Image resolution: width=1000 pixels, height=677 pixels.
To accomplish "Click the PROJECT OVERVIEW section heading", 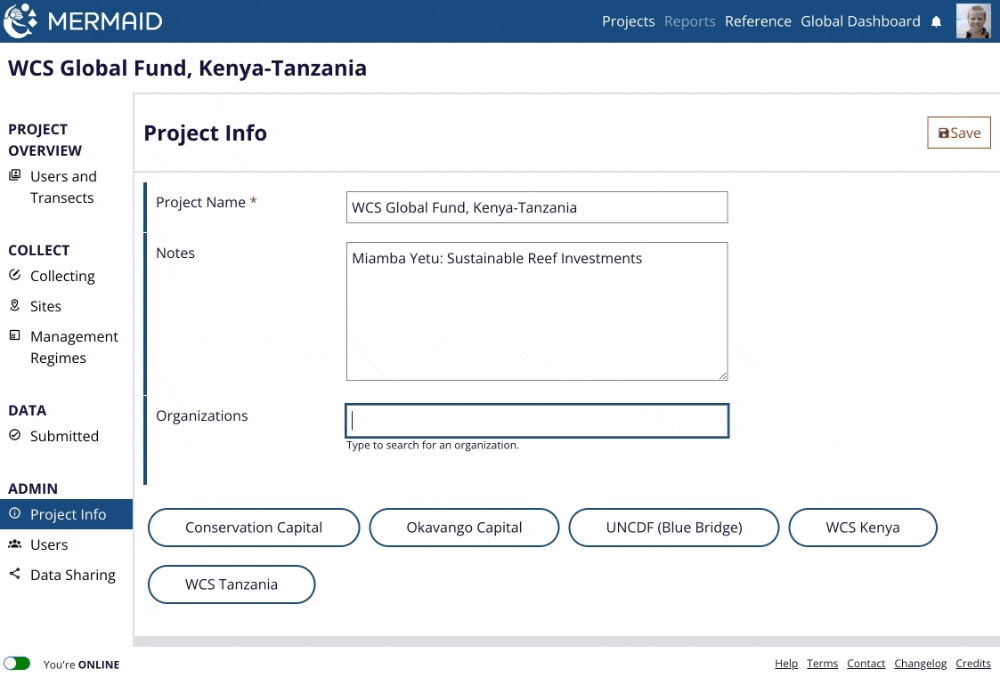I will pos(45,140).
